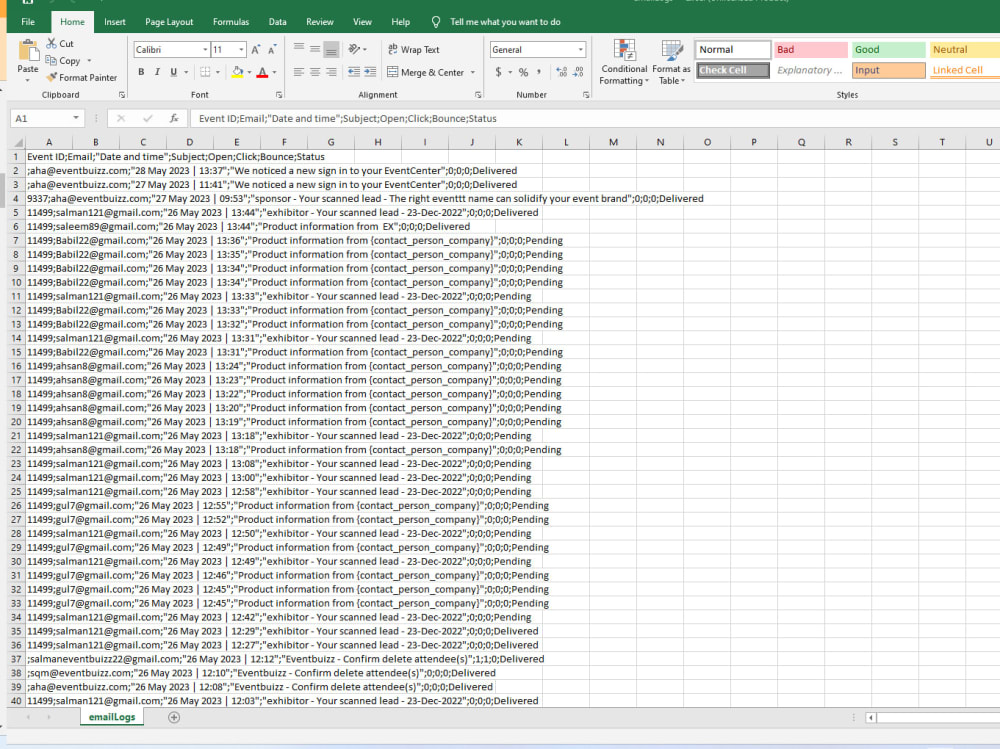Image resolution: width=1000 pixels, height=749 pixels.
Task: Click the Cut scissors icon
Action: click(x=52, y=43)
